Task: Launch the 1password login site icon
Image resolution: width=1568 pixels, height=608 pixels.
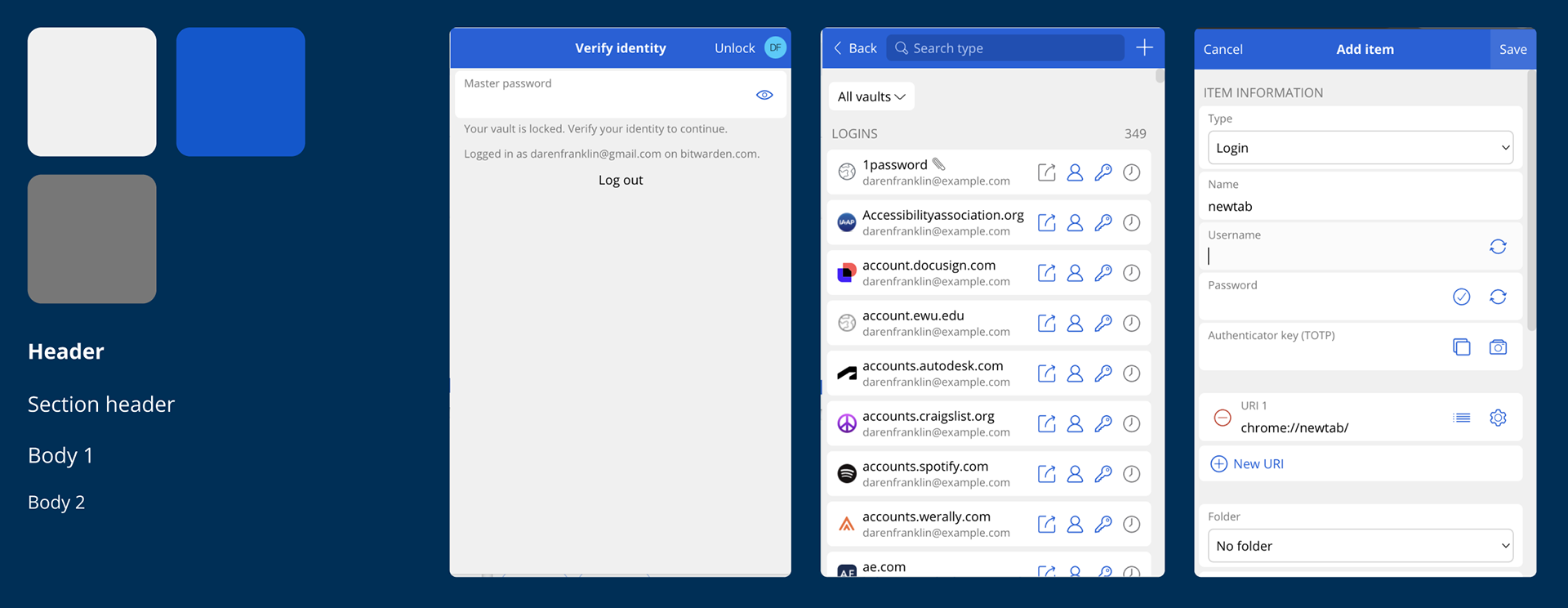Action: (x=1046, y=172)
